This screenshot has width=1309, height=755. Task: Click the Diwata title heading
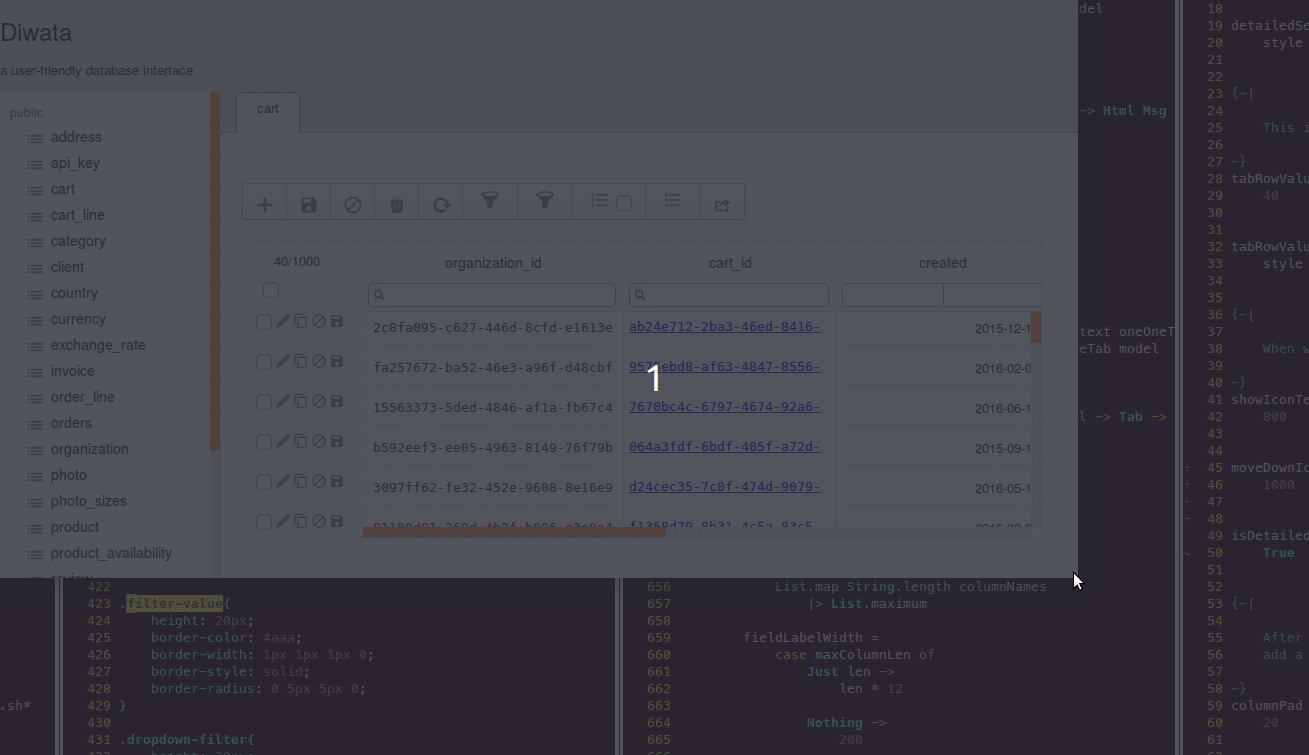(x=36, y=33)
